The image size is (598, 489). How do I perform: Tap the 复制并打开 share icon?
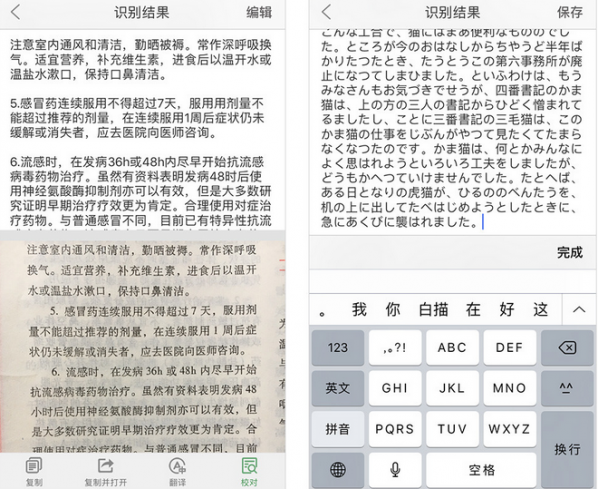point(106,471)
